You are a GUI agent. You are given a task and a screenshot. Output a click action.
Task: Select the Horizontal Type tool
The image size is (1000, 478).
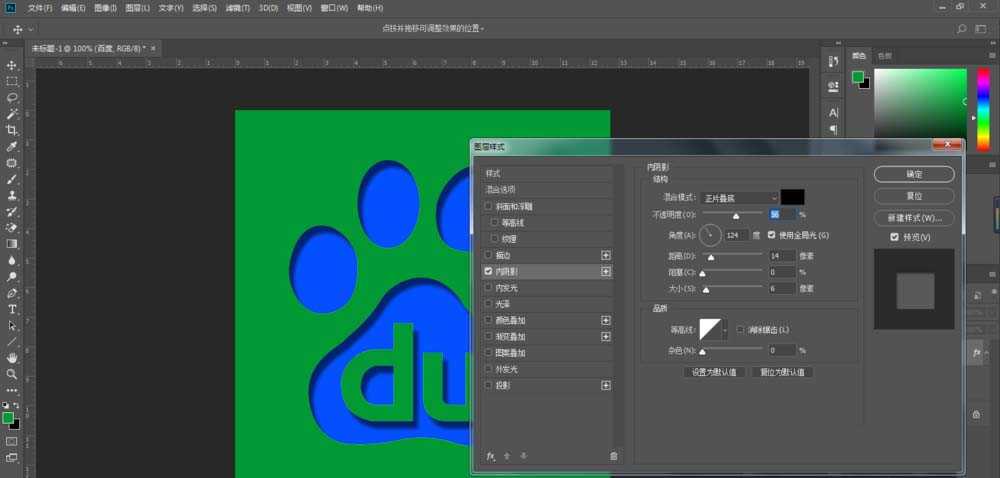12,309
